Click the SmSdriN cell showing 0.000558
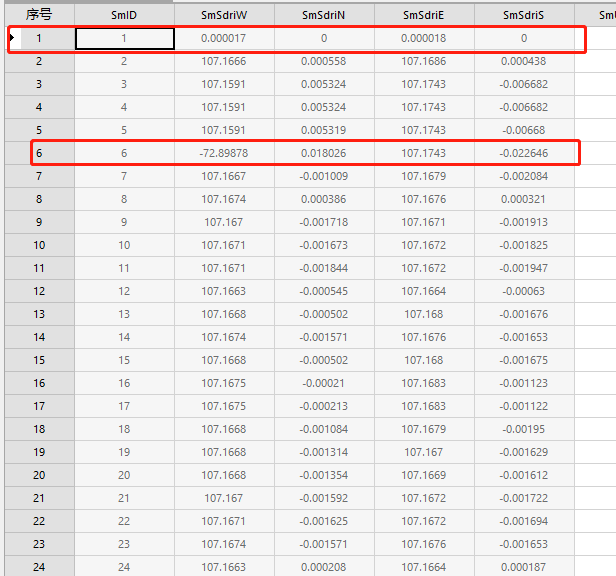 click(324, 61)
